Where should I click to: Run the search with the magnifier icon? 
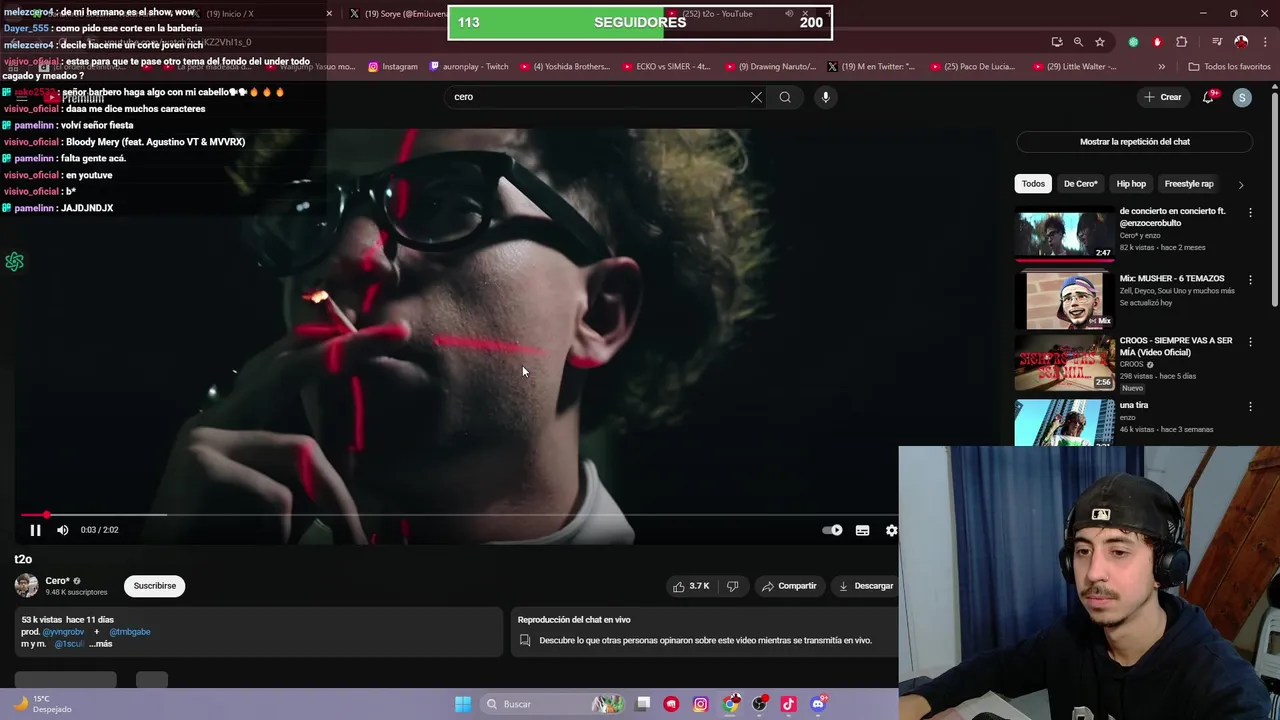(x=785, y=97)
